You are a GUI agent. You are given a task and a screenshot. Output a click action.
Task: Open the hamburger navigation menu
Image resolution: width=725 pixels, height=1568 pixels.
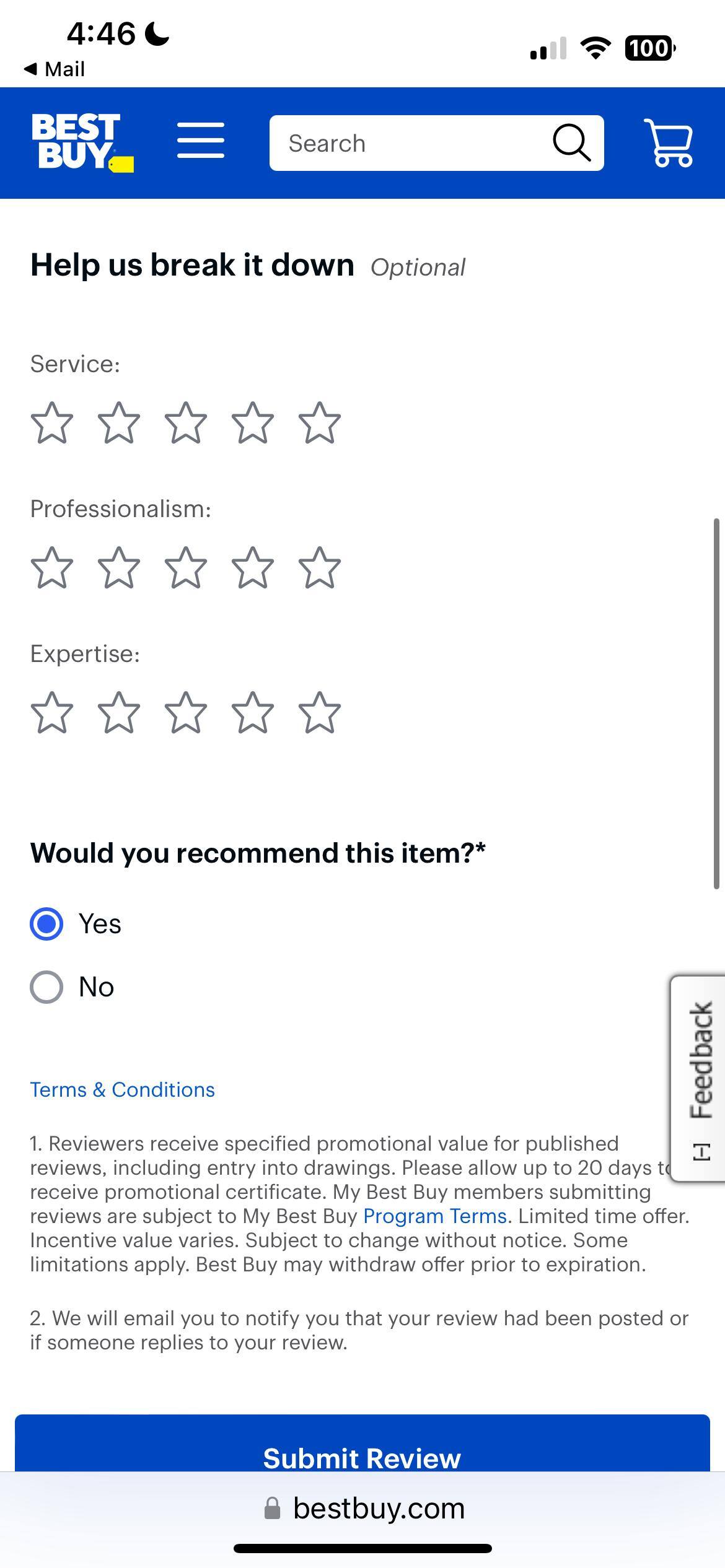[x=200, y=141]
